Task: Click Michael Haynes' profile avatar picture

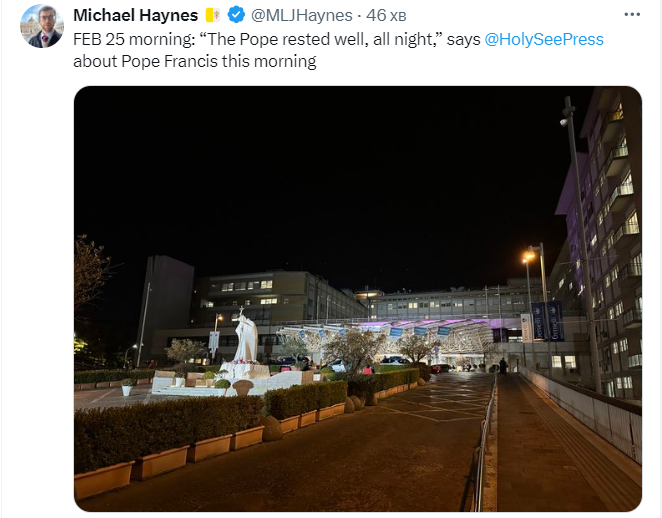Action: click(x=42, y=26)
